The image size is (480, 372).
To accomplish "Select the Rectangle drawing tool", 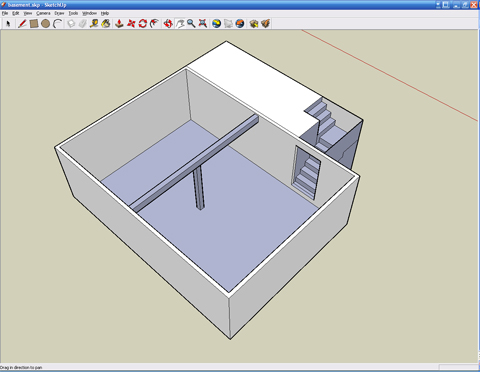I will click(34, 24).
